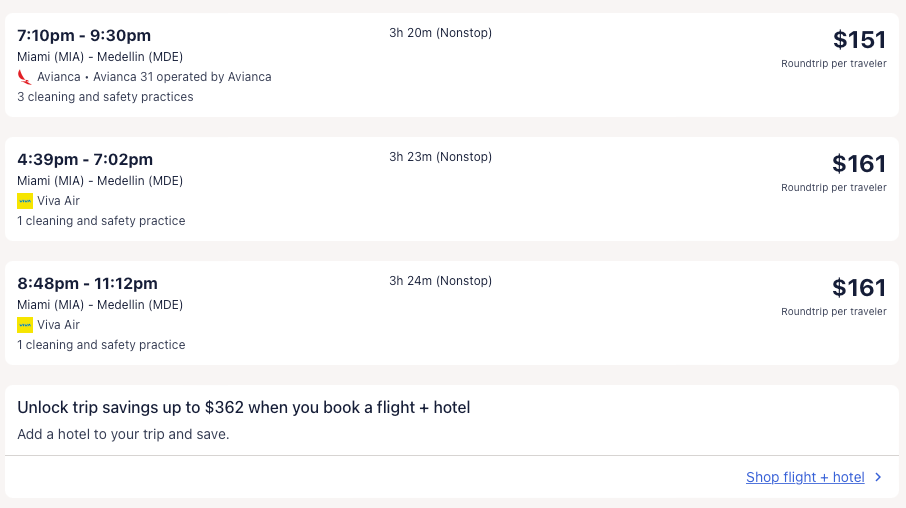Click the Unlock trip savings up to $362 heading
906x508 pixels.
[x=243, y=407]
